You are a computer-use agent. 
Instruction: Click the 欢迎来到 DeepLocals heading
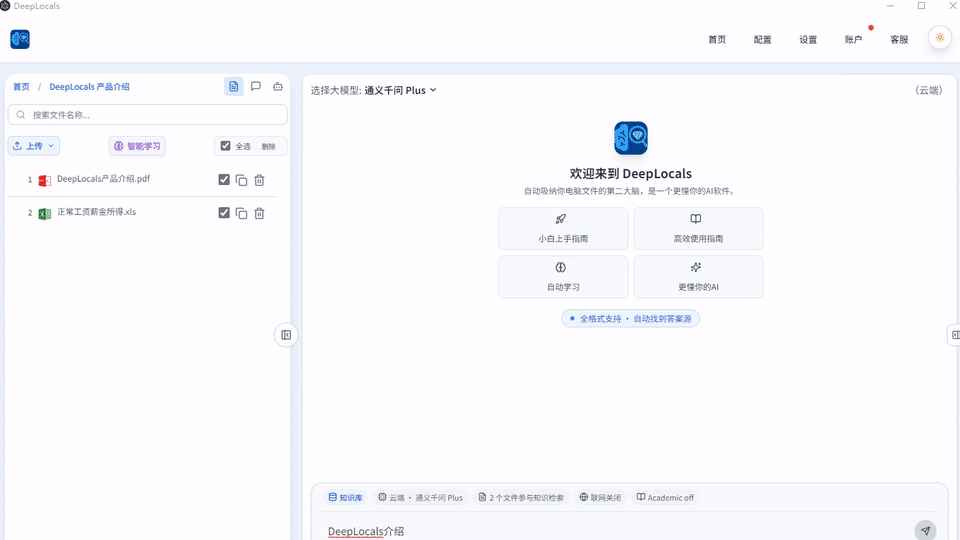click(x=631, y=173)
